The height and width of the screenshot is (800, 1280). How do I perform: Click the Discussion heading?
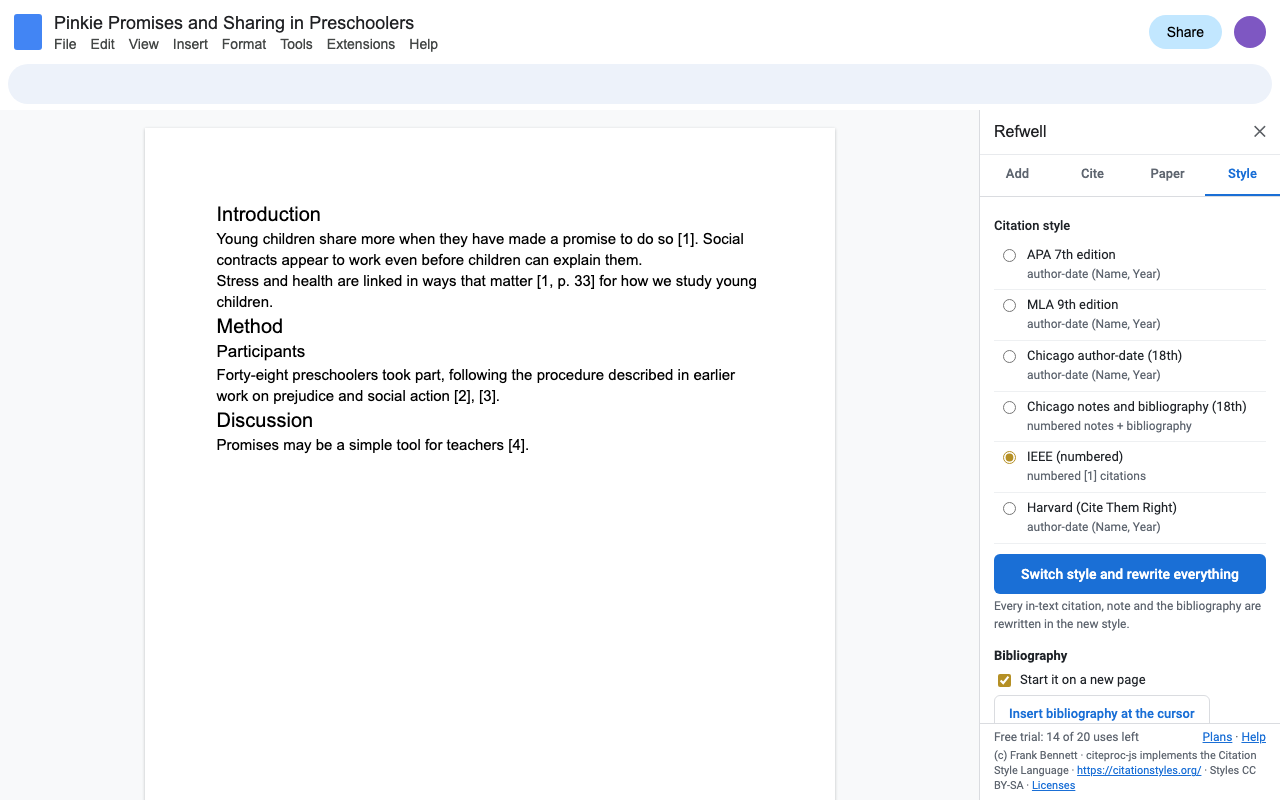click(x=265, y=420)
